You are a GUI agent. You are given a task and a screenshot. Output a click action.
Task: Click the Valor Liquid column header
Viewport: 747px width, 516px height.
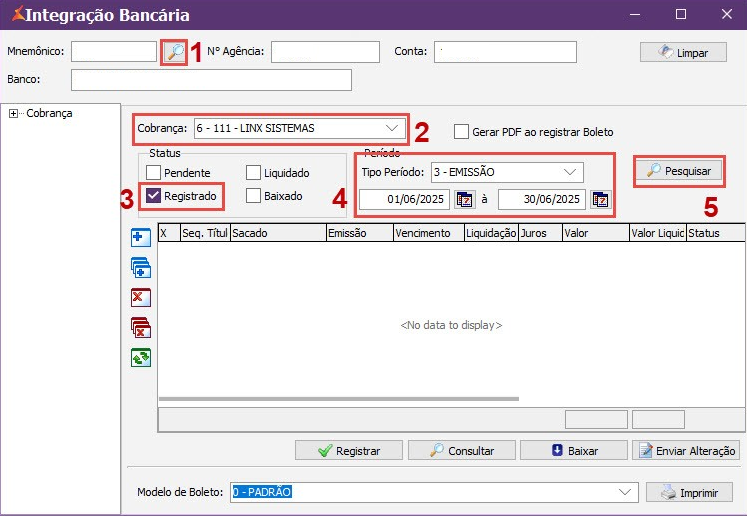click(658, 233)
